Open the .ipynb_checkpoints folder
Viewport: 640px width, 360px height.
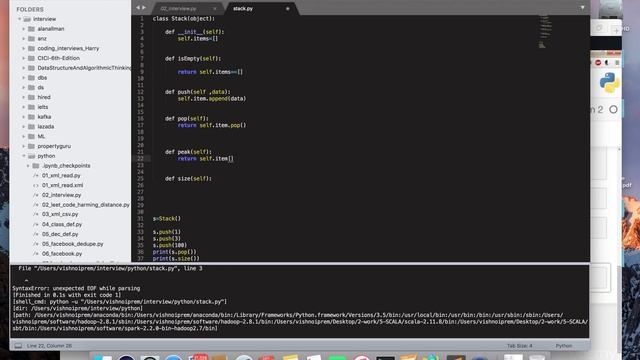click(66, 166)
